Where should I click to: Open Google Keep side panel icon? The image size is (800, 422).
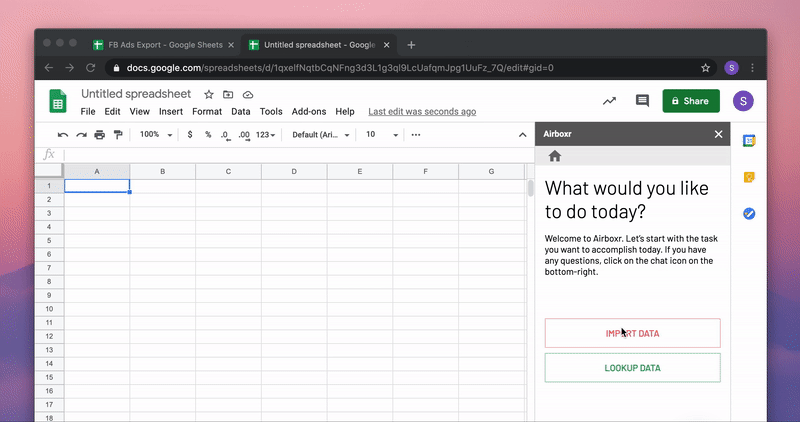748,178
